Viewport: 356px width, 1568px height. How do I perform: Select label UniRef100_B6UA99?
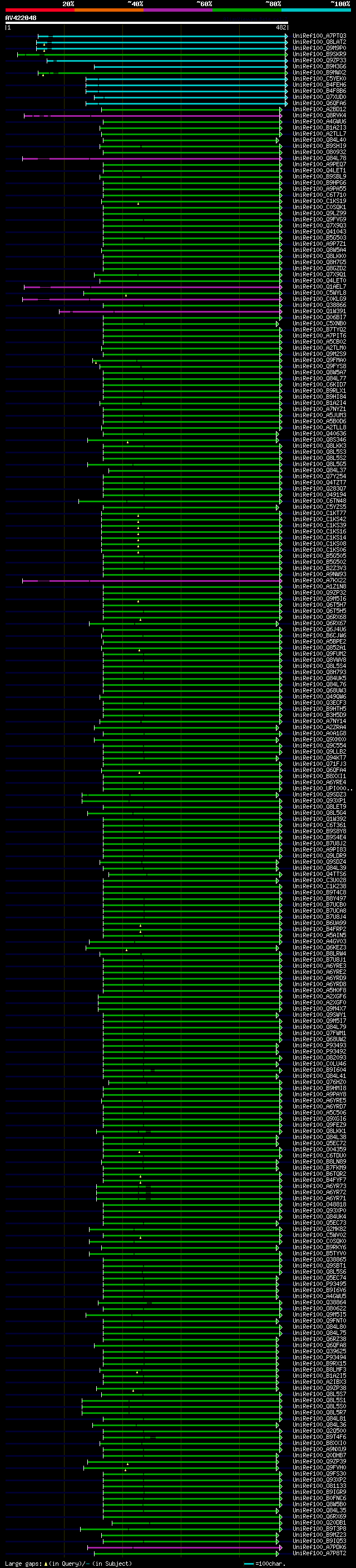(319, 923)
